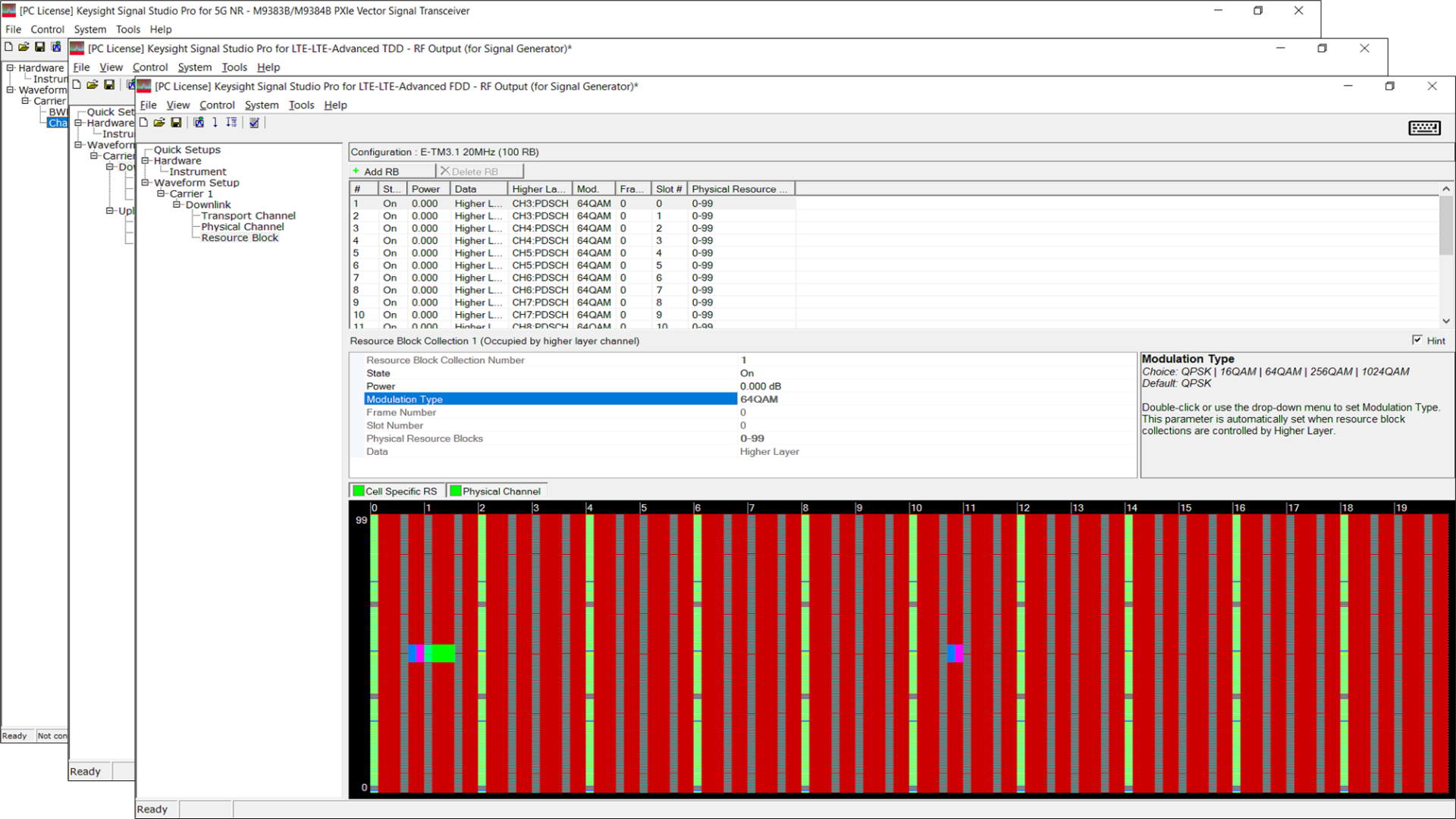This screenshot has width=1456, height=819.
Task: Click the download-all arrows icon
Action: click(x=231, y=122)
